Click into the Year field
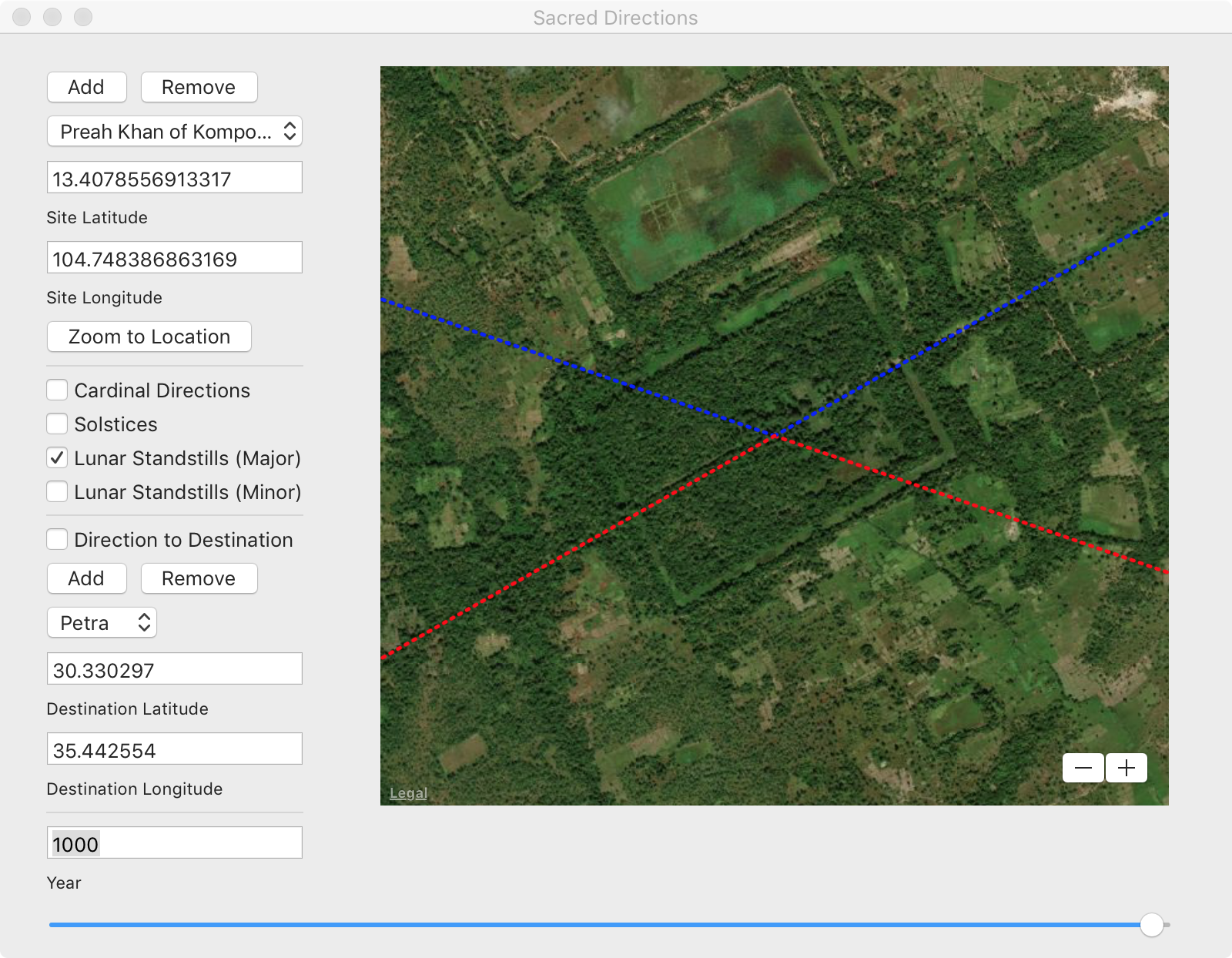Image resolution: width=1232 pixels, height=958 pixels. [175, 844]
